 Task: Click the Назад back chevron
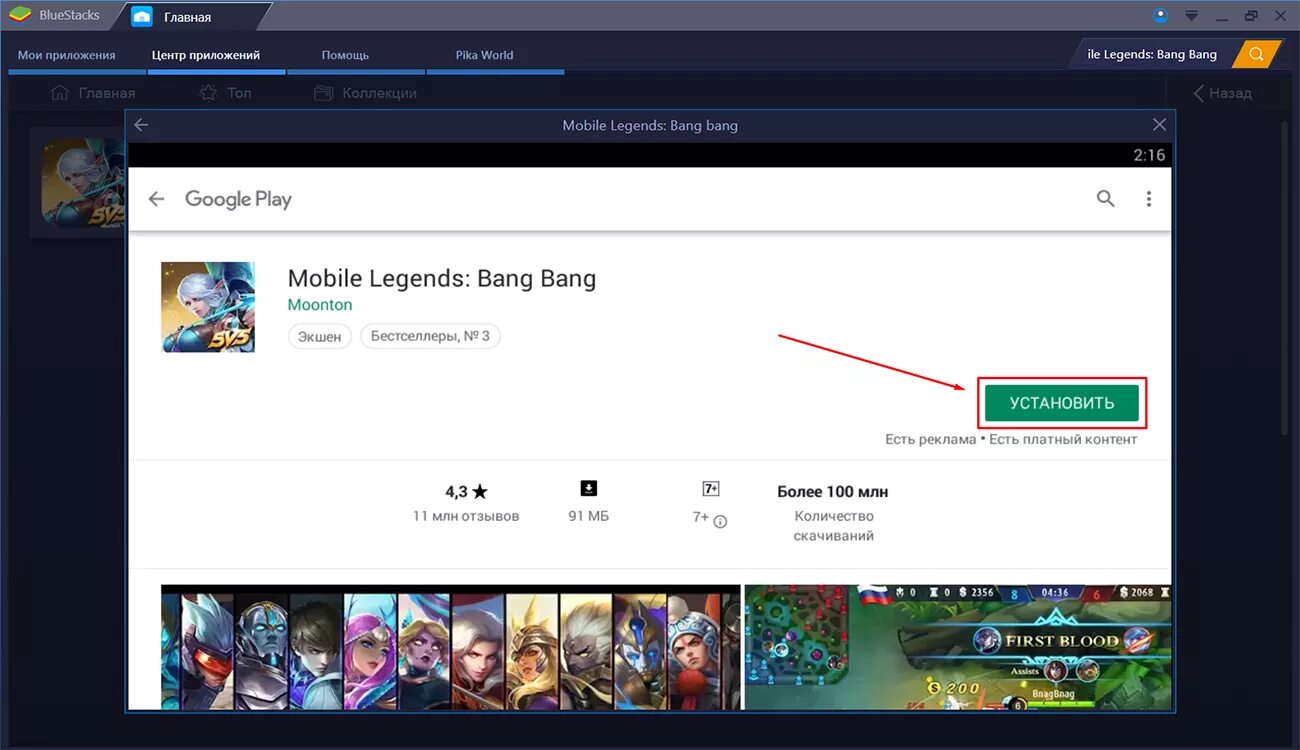1199,92
